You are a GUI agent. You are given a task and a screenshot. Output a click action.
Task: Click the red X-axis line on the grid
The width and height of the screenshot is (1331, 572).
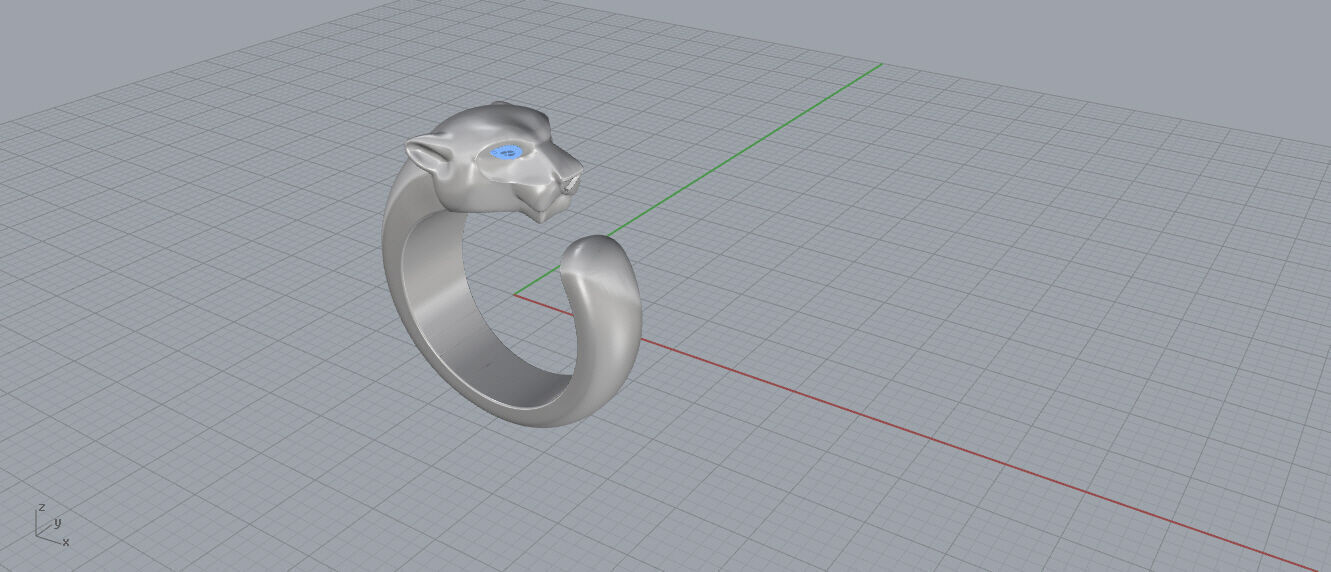930,438
